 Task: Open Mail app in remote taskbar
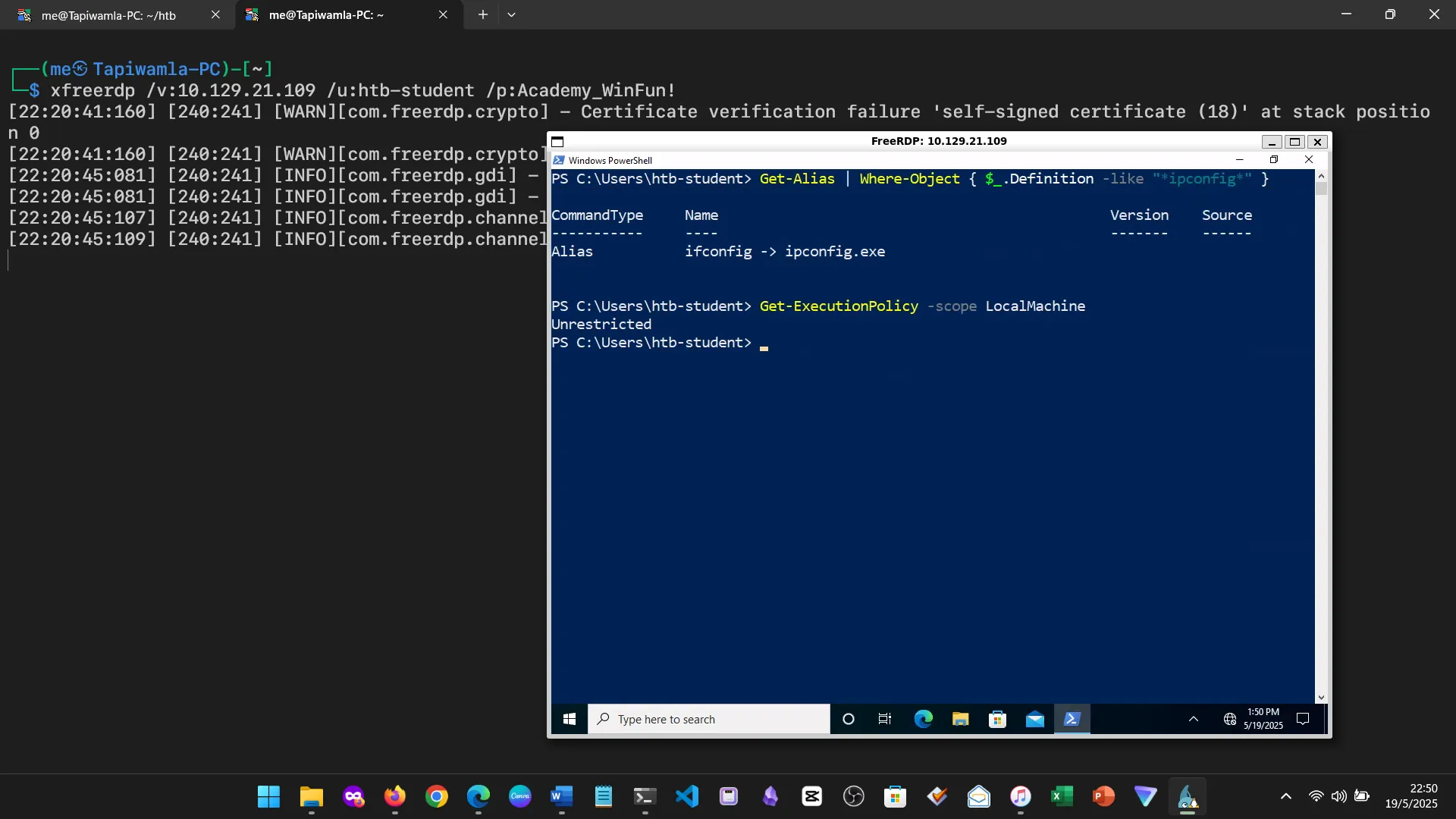(1034, 719)
